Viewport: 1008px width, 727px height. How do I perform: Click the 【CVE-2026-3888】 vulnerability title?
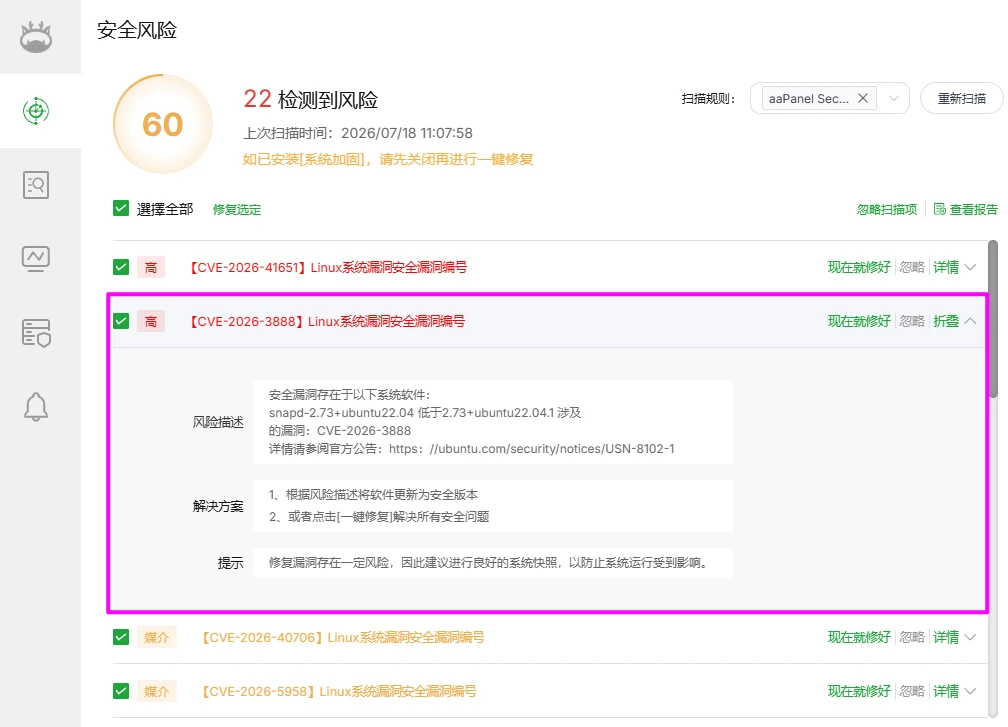(327, 321)
